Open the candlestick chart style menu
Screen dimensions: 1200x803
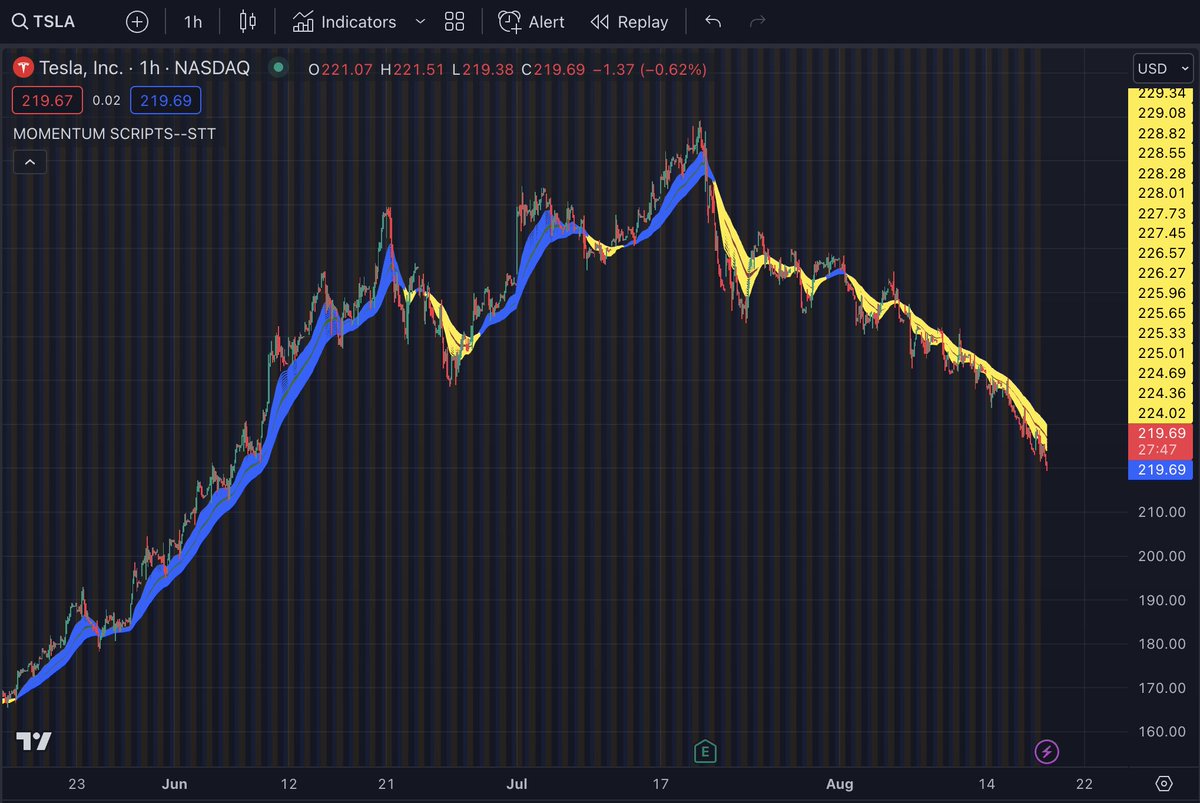coord(248,21)
